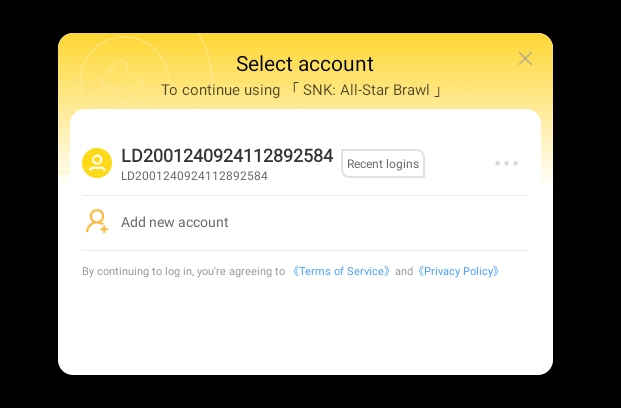Close the Select account dialog
This screenshot has height=408, width=621.
(x=525, y=59)
